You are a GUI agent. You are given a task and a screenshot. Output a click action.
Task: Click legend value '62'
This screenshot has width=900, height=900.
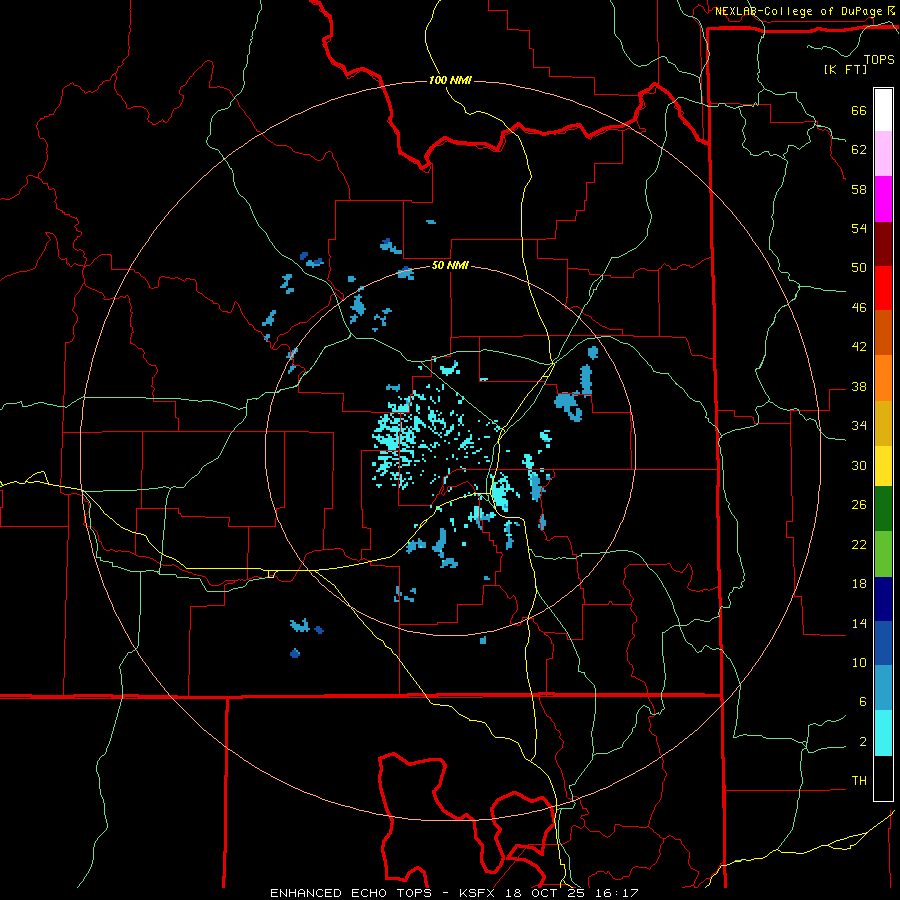859,149
